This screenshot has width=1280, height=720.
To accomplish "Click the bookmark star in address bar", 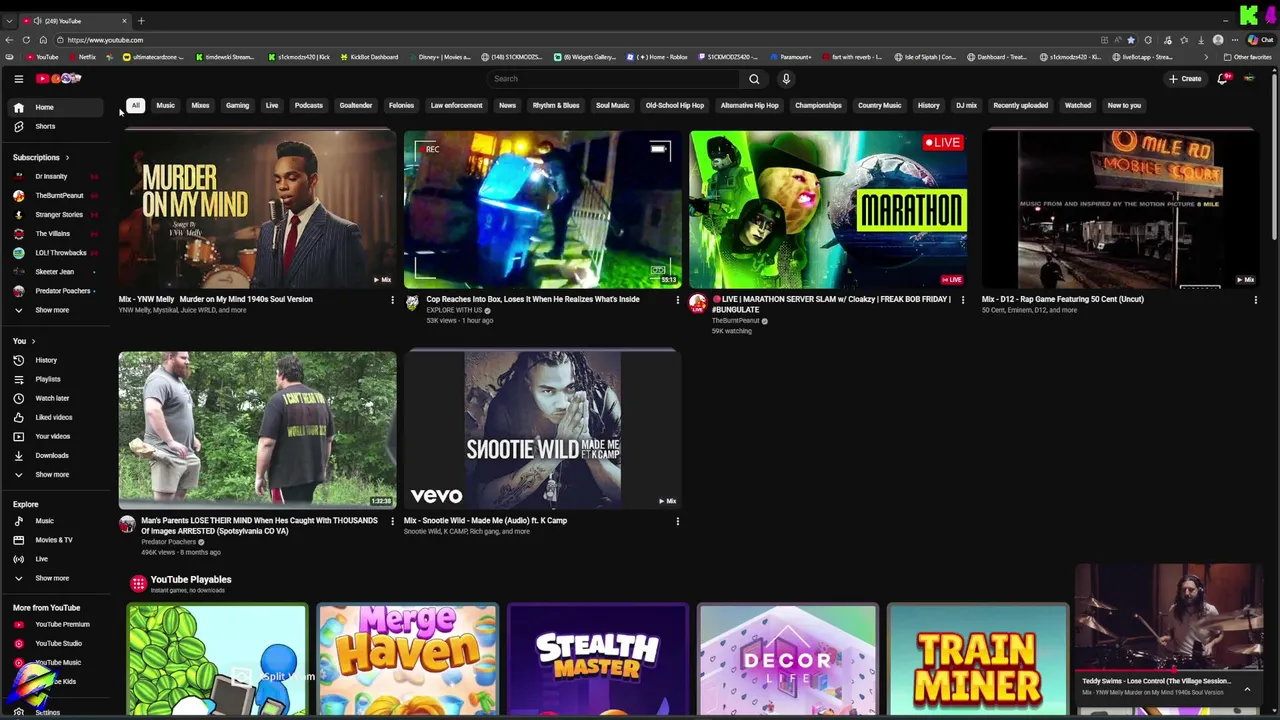I will click(1131, 40).
